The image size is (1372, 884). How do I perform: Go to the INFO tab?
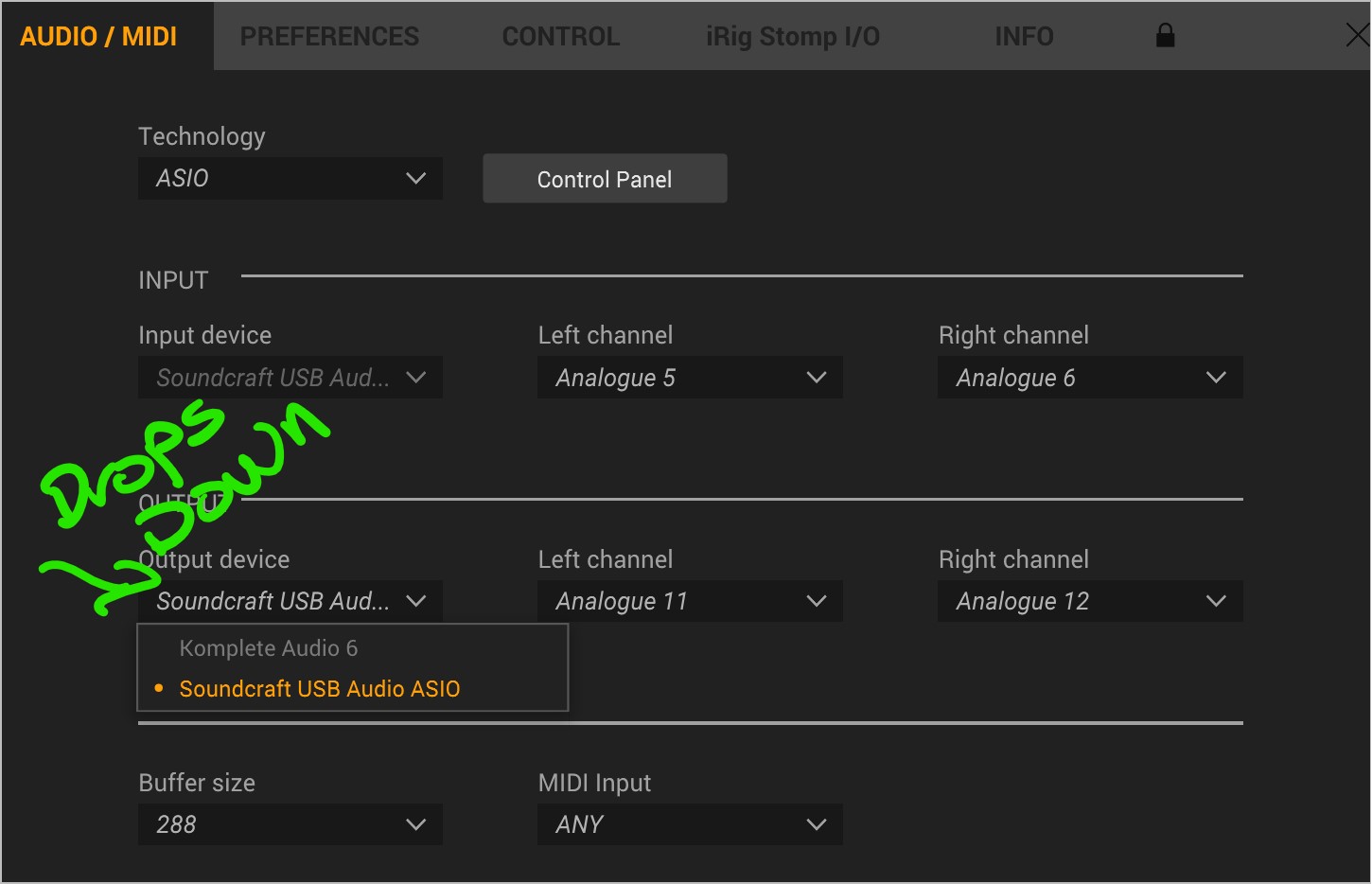(x=1024, y=36)
